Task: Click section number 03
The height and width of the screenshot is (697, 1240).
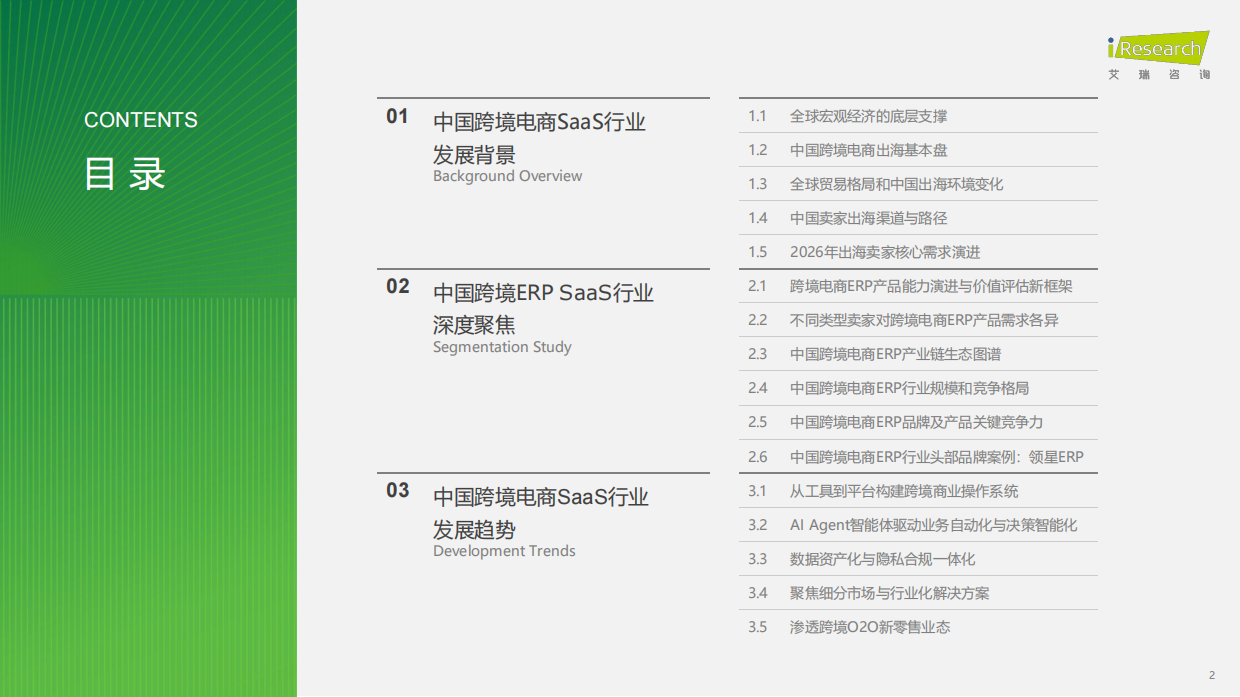Action: [398, 490]
